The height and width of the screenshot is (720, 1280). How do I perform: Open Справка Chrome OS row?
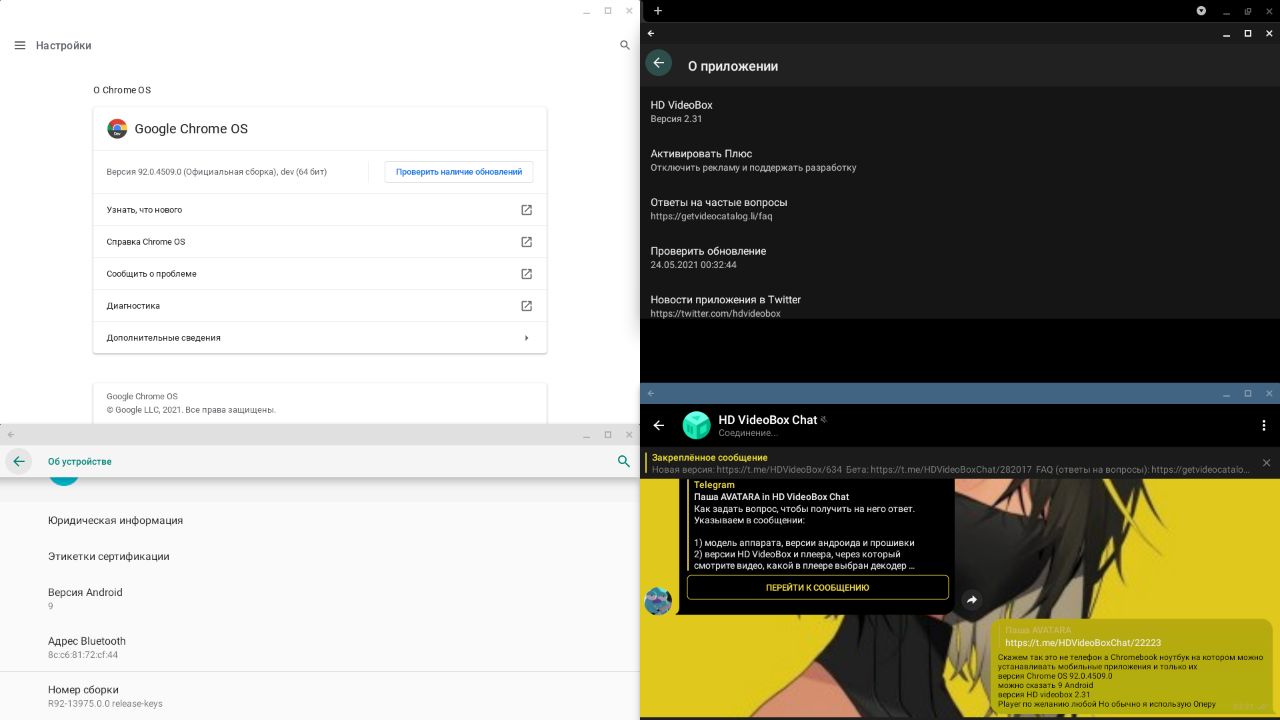(x=320, y=242)
